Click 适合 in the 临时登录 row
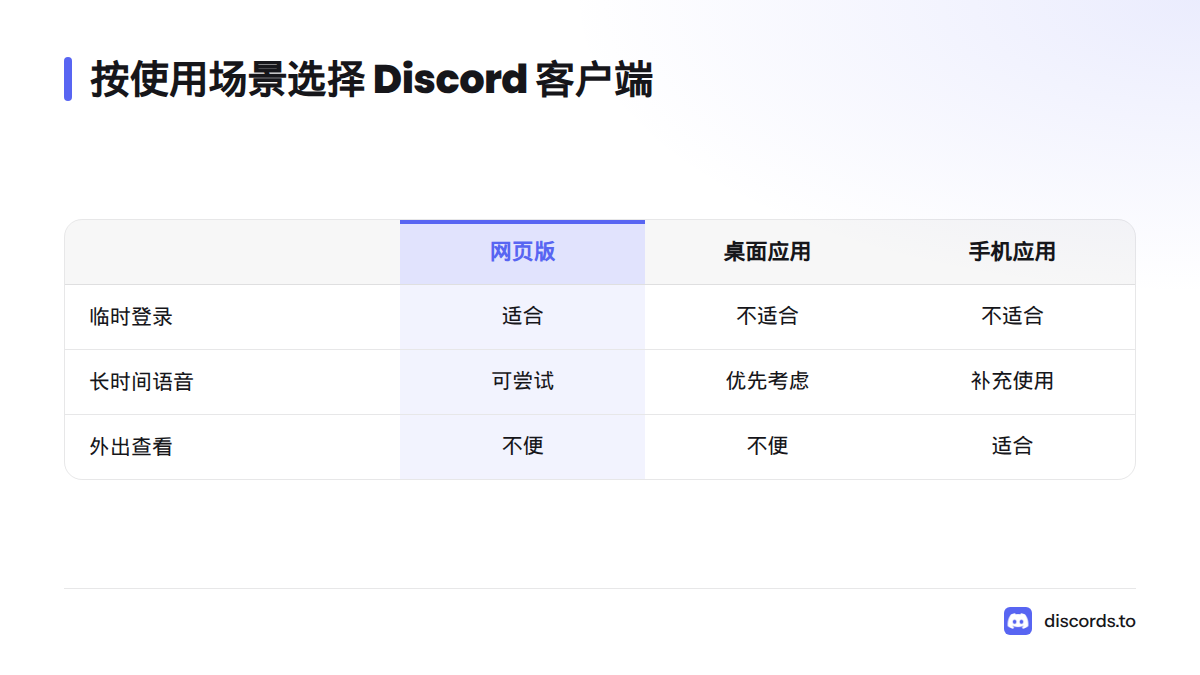This screenshot has height=675, width=1200. click(x=522, y=317)
